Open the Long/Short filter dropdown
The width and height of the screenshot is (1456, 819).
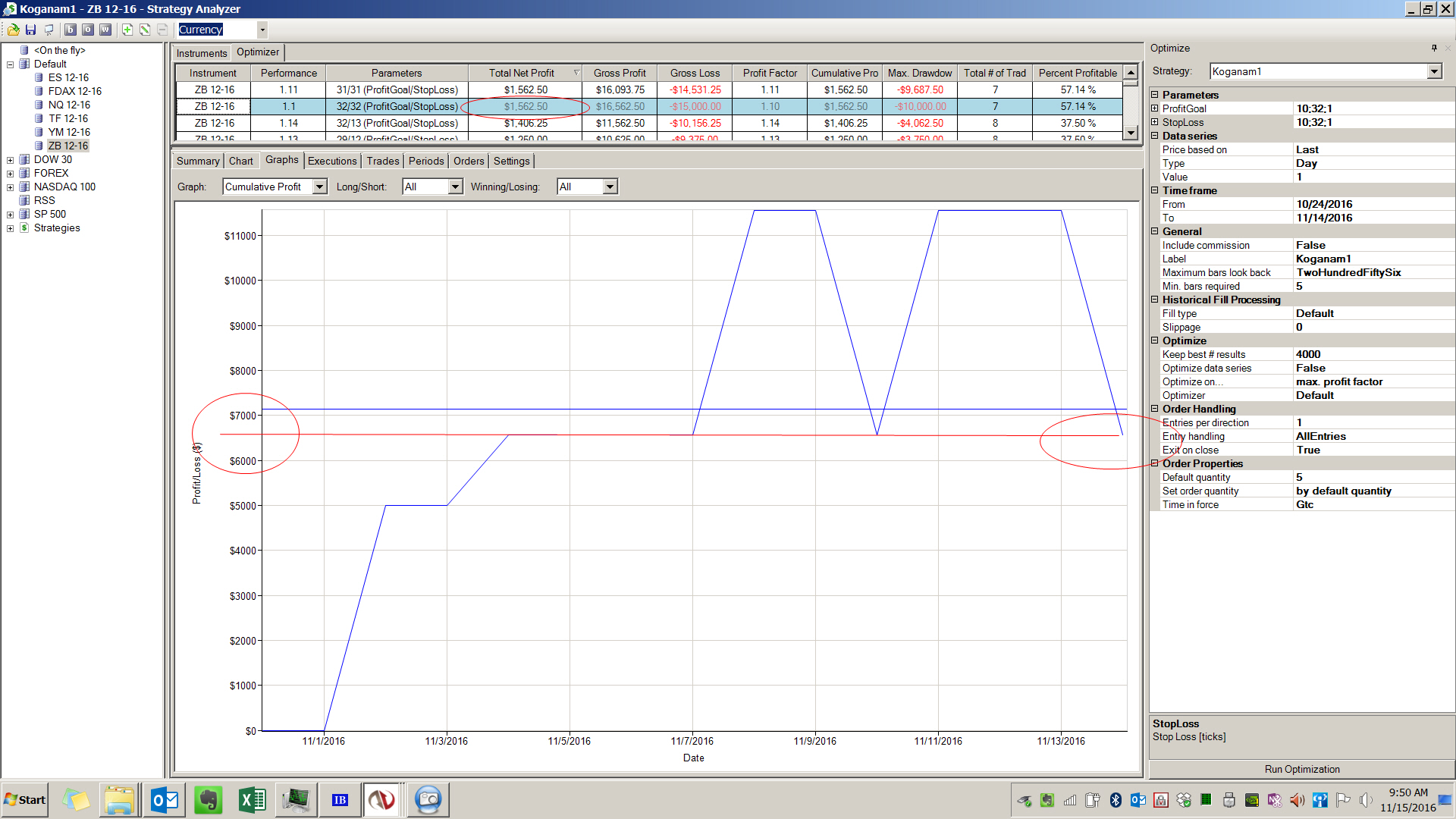point(455,187)
